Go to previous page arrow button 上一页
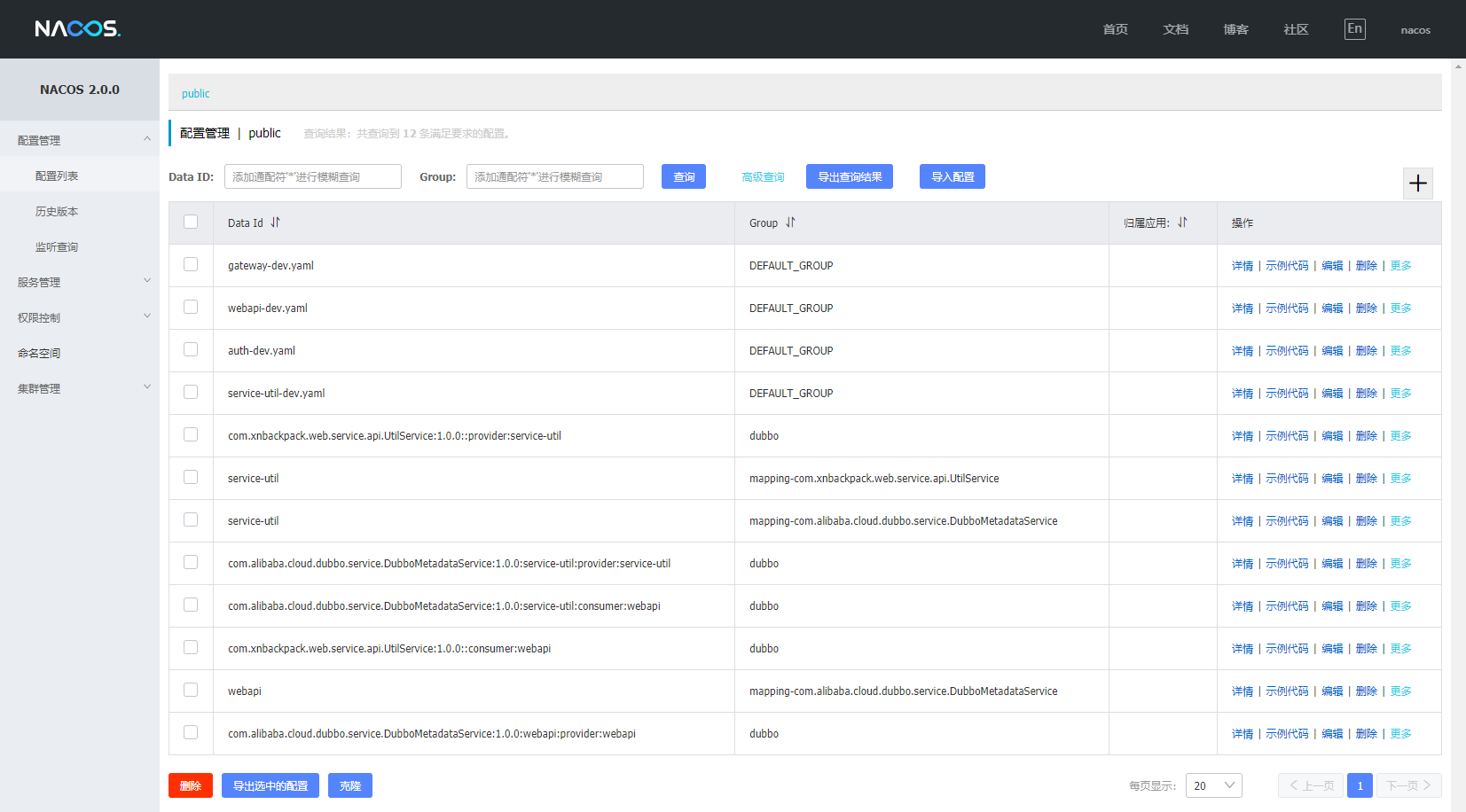This screenshot has height=812, width=1466. (1310, 785)
